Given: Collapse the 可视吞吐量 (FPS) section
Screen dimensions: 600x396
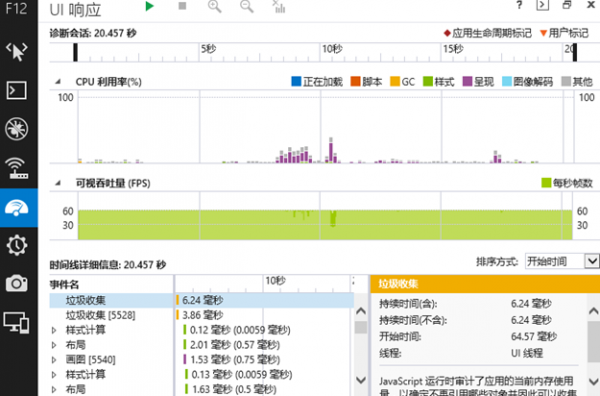Looking at the screenshot, I should [x=58, y=183].
